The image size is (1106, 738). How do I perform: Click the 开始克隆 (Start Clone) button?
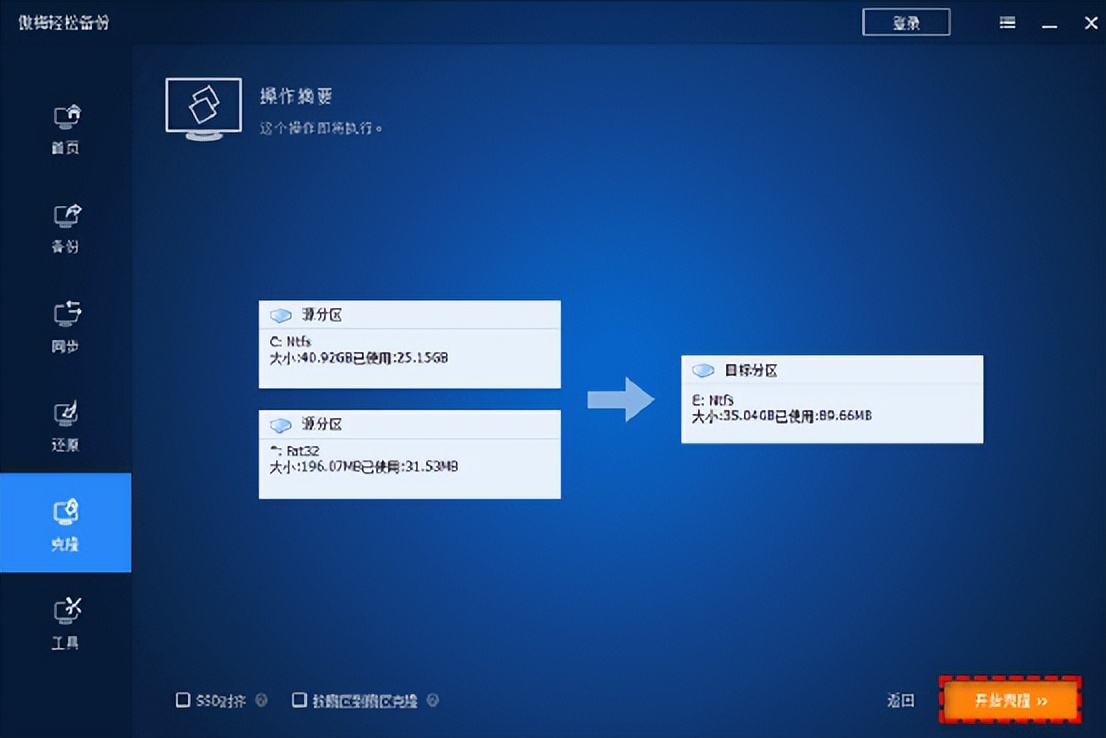click(1009, 701)
